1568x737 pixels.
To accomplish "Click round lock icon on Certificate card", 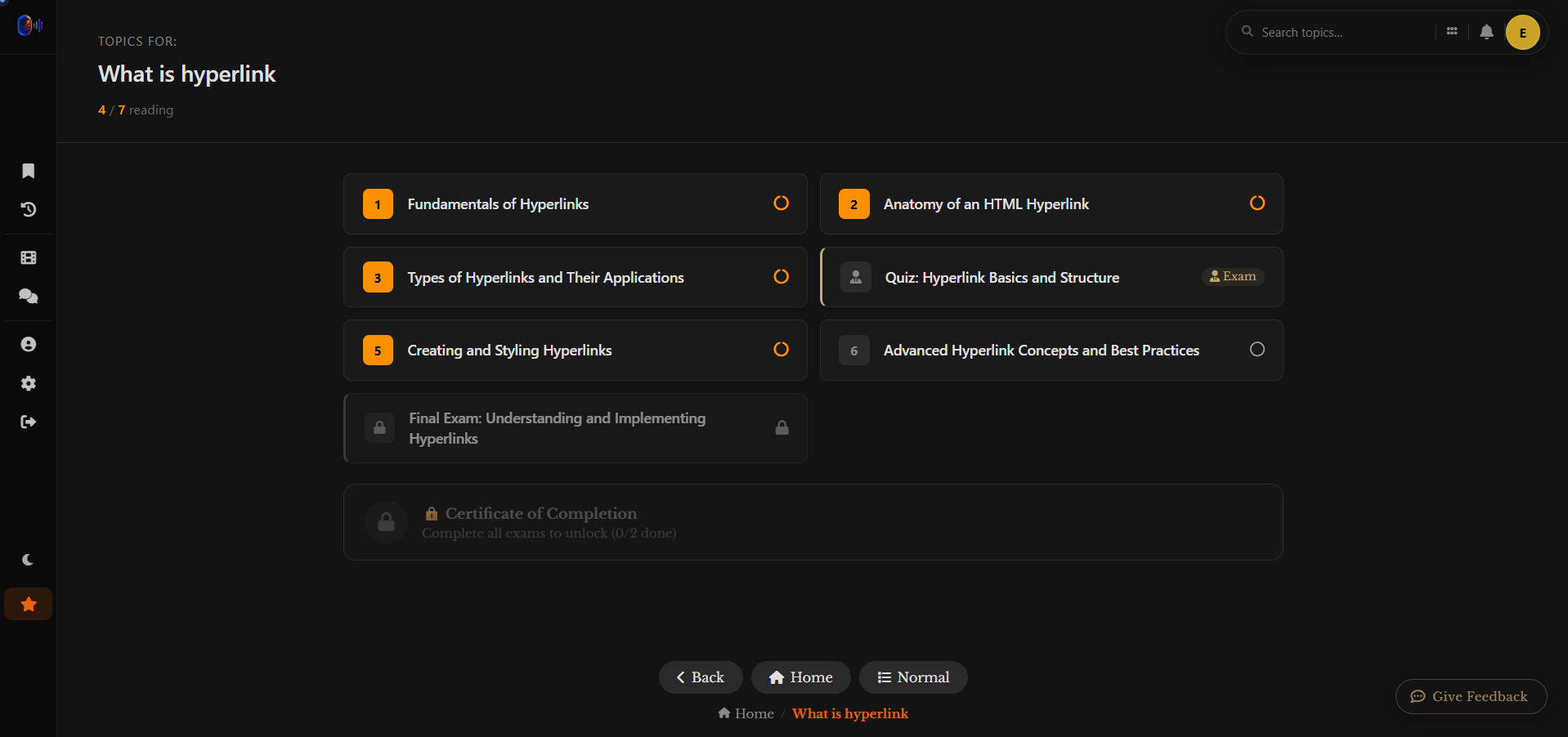I will (386, 522).
